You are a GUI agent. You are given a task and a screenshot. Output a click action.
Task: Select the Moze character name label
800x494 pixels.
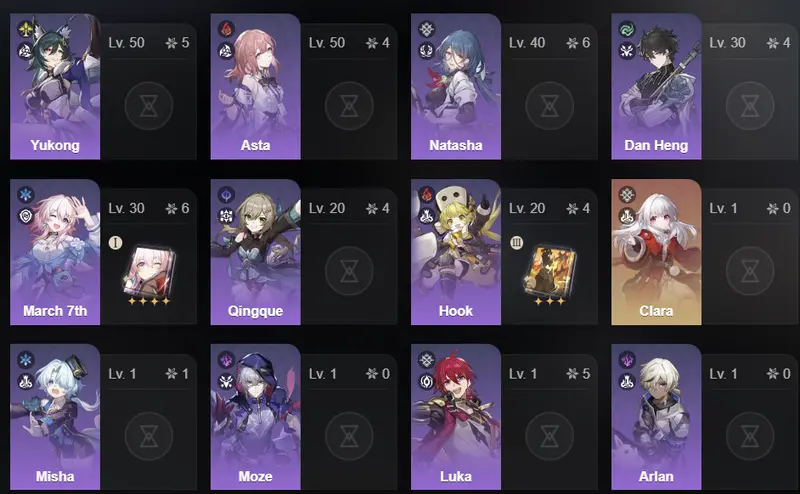click(256, 477)
